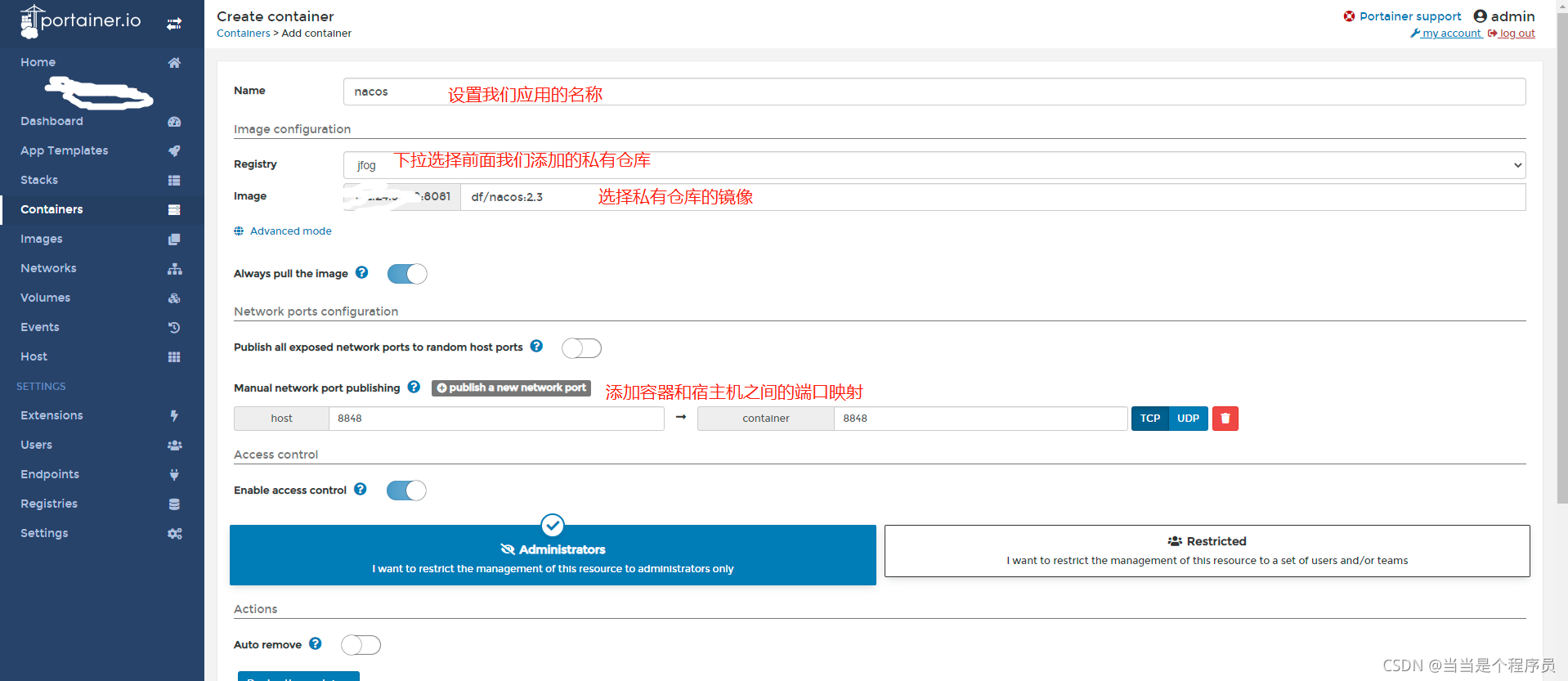Click the Containers server icon

click(174, 210)
